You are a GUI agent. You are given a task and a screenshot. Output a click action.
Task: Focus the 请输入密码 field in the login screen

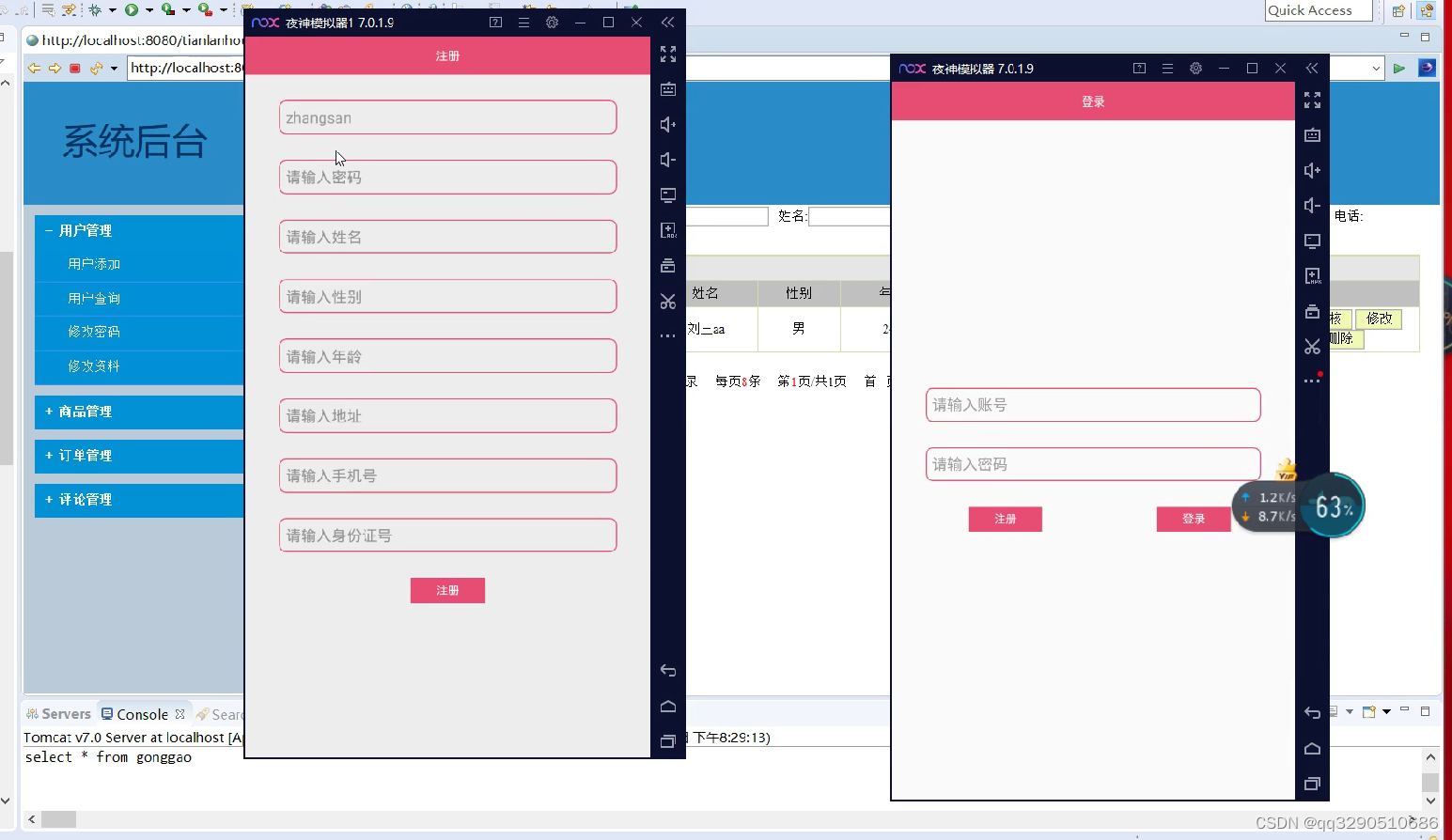pyautogui.click(x=1093, y=464)
